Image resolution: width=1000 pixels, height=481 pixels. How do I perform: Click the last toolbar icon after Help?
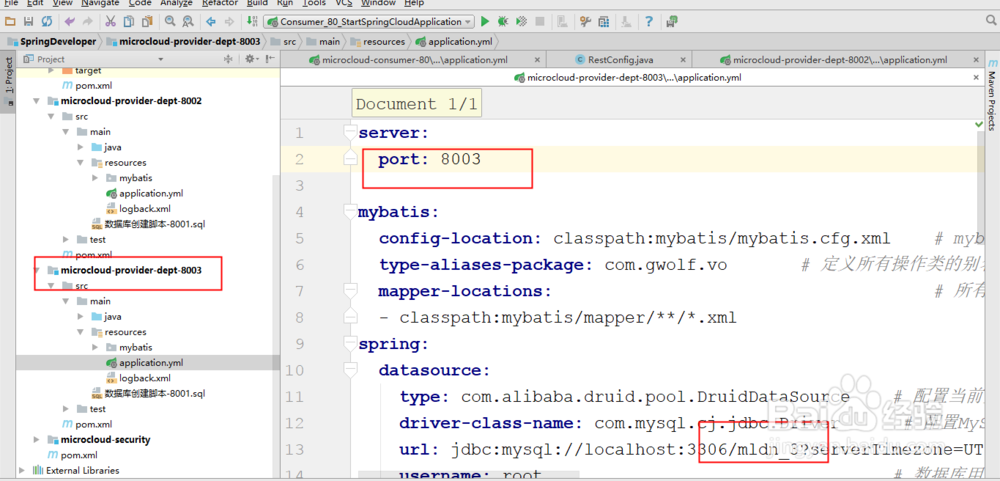(672, 22)
